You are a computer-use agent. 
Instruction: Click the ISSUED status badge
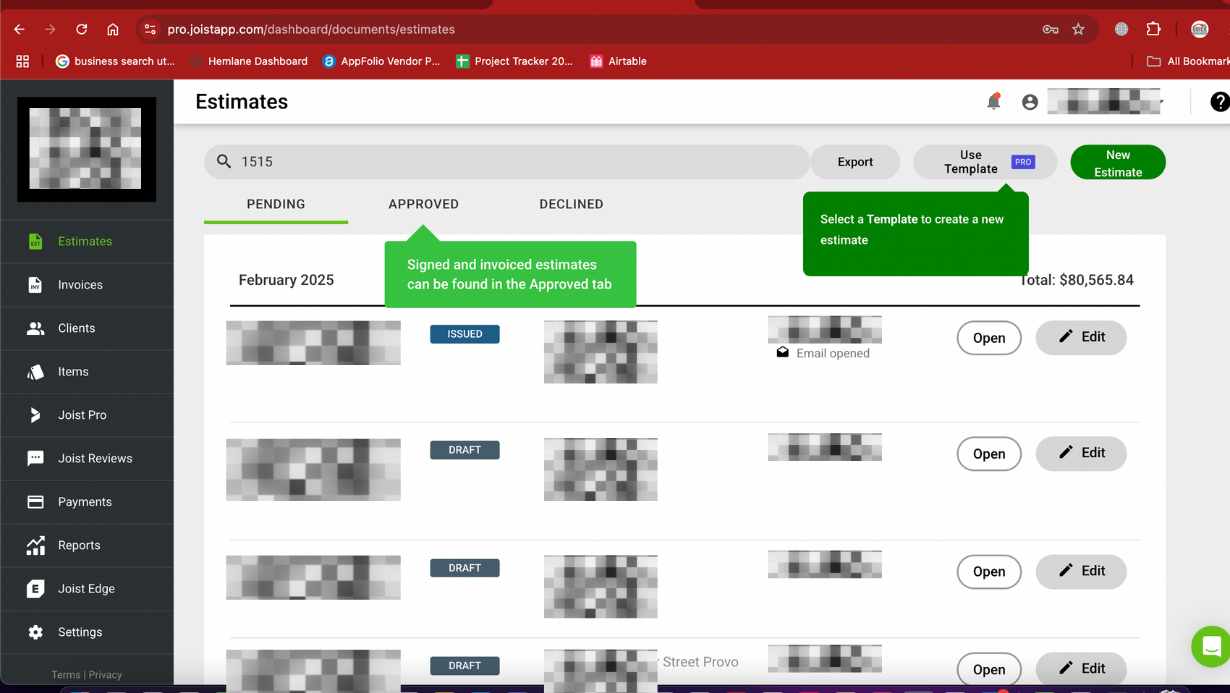click(465, 334)
